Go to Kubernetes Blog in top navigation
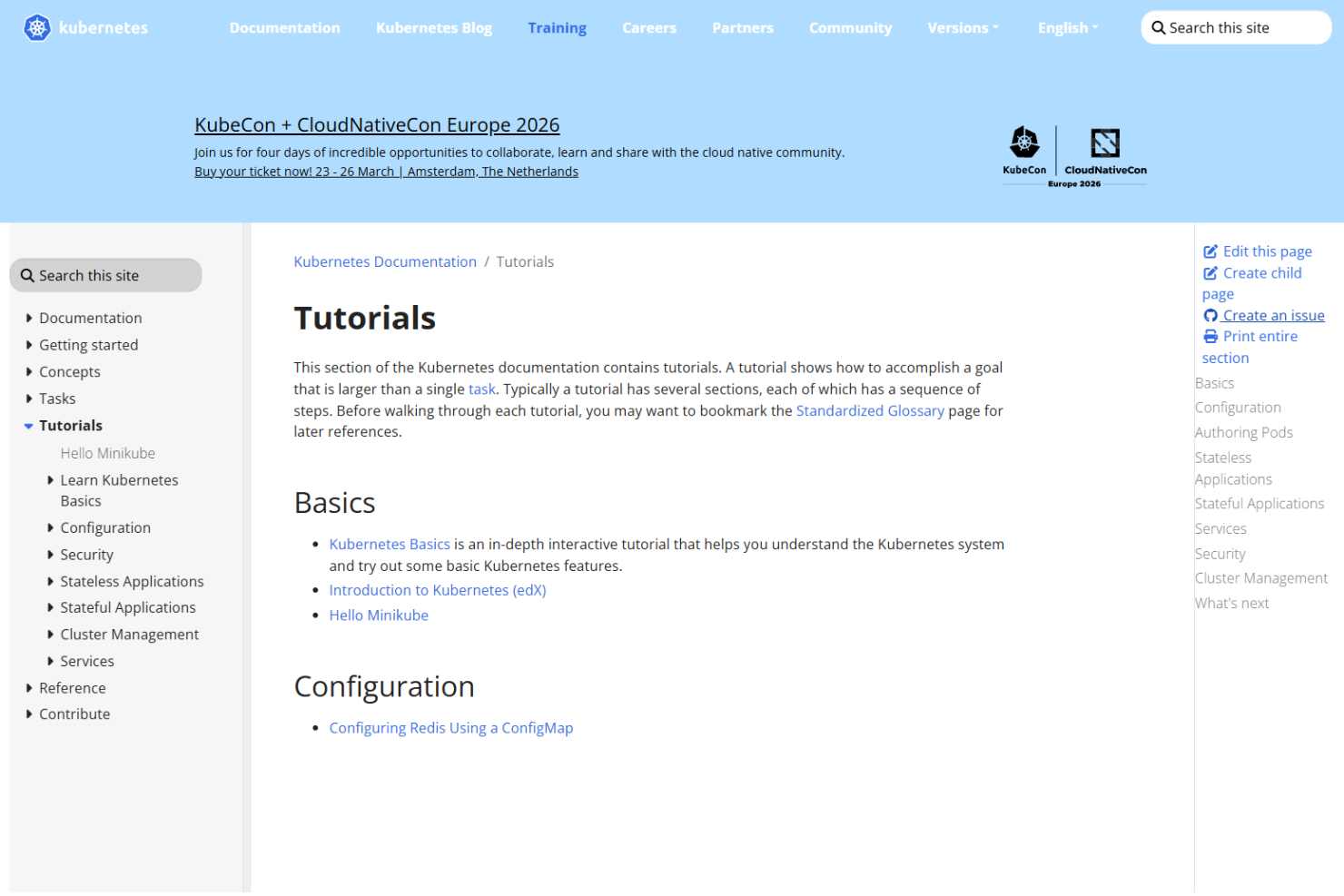The width and height of the screenshot is (1344, 896). point(434,28)
